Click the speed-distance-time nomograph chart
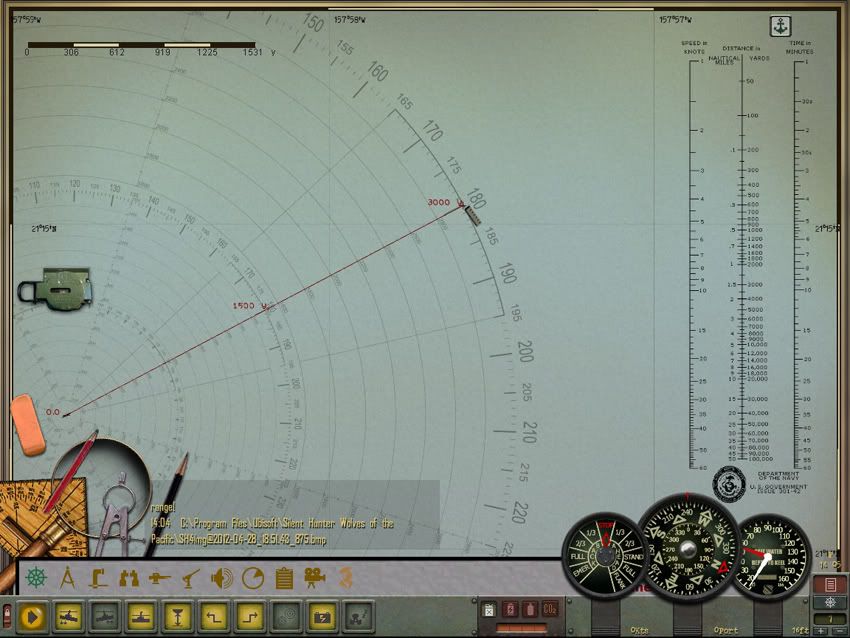This screenshot has height=638, width=850. 748,259
